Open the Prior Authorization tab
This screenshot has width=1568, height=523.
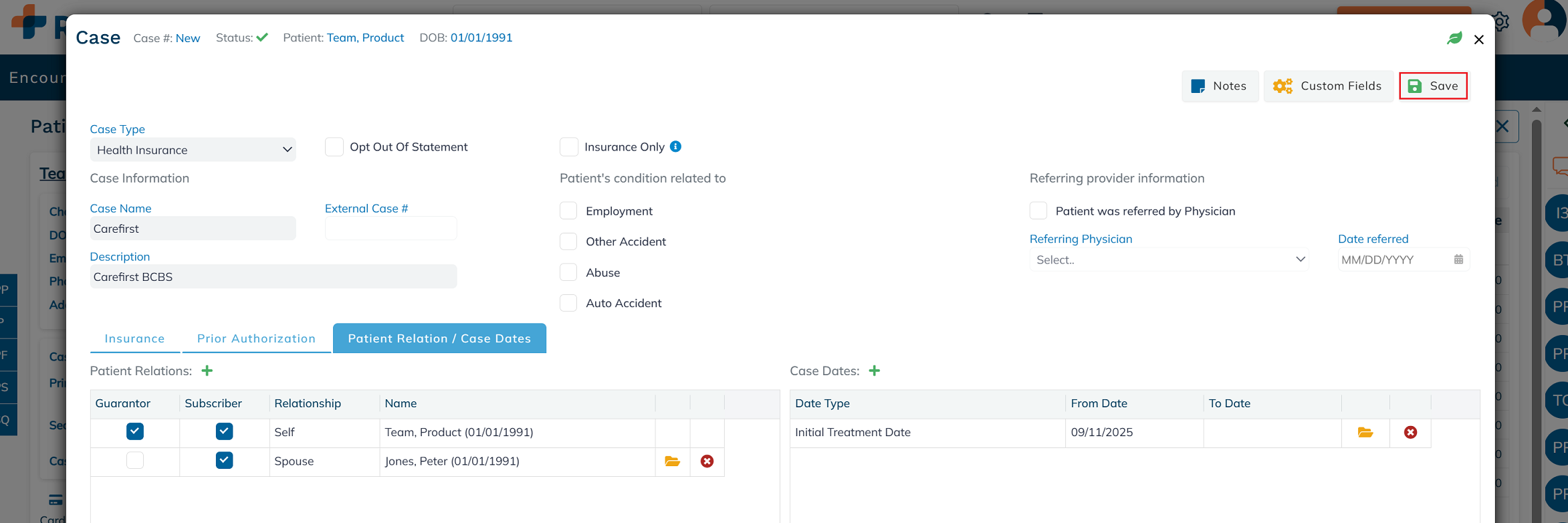coord(256,338)
